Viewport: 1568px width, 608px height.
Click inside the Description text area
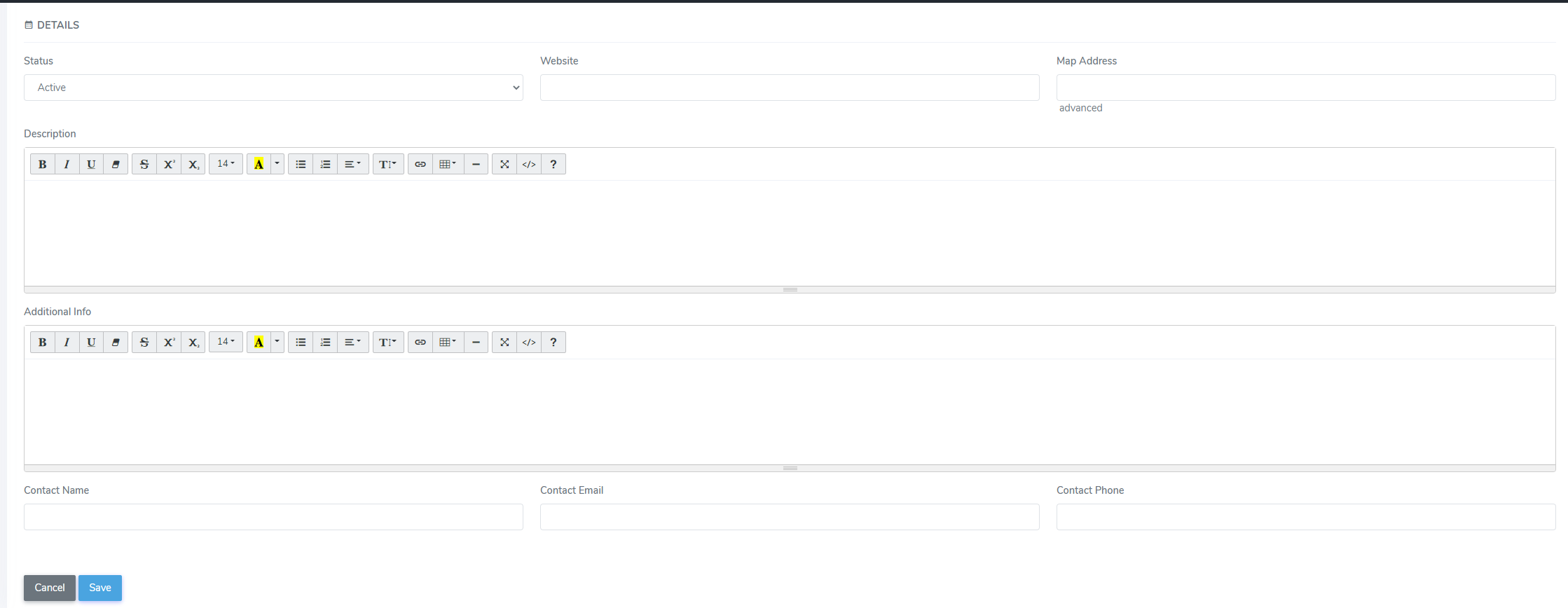790,233
